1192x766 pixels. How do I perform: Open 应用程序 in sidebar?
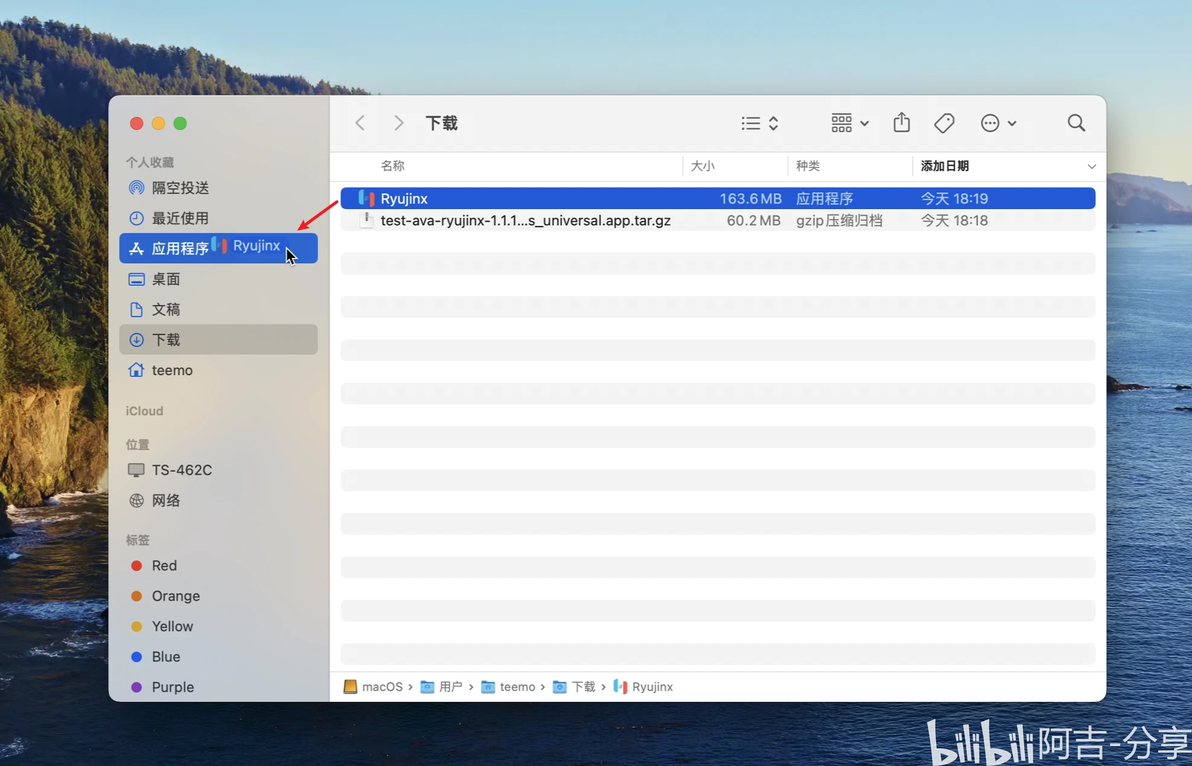[218, 248]
